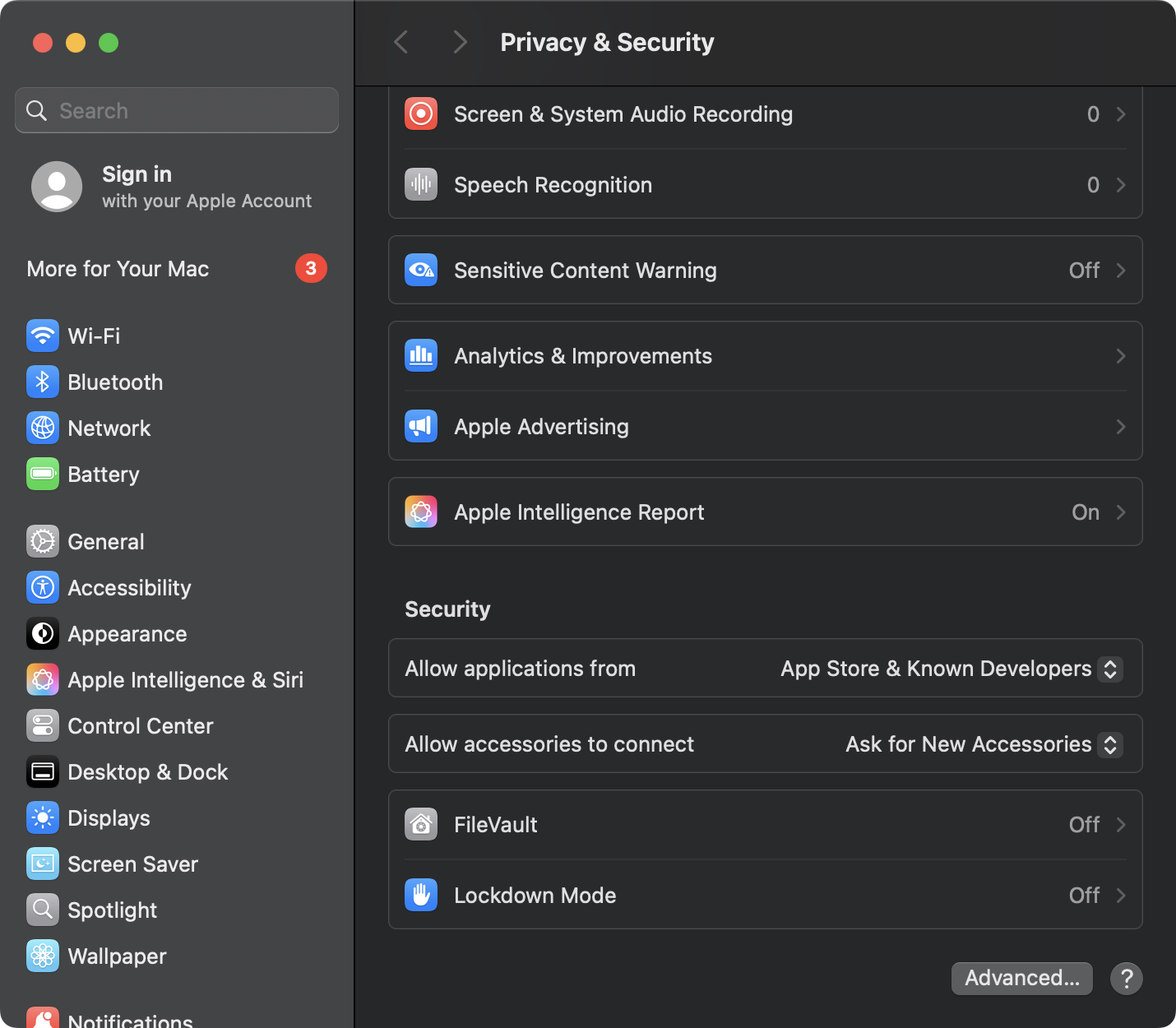Select the Bluetooth icon in sidebar
1176x1028 pixels.
[43, 382]
